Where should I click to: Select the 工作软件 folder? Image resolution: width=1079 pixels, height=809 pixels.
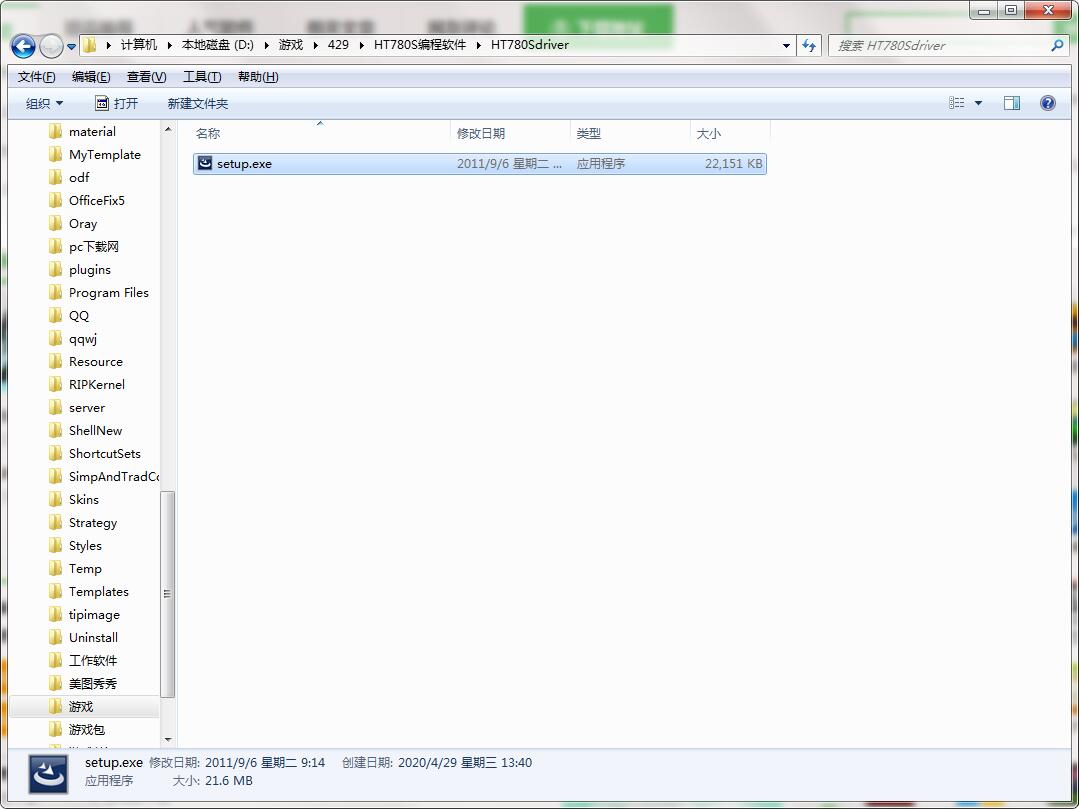[92, 660]
